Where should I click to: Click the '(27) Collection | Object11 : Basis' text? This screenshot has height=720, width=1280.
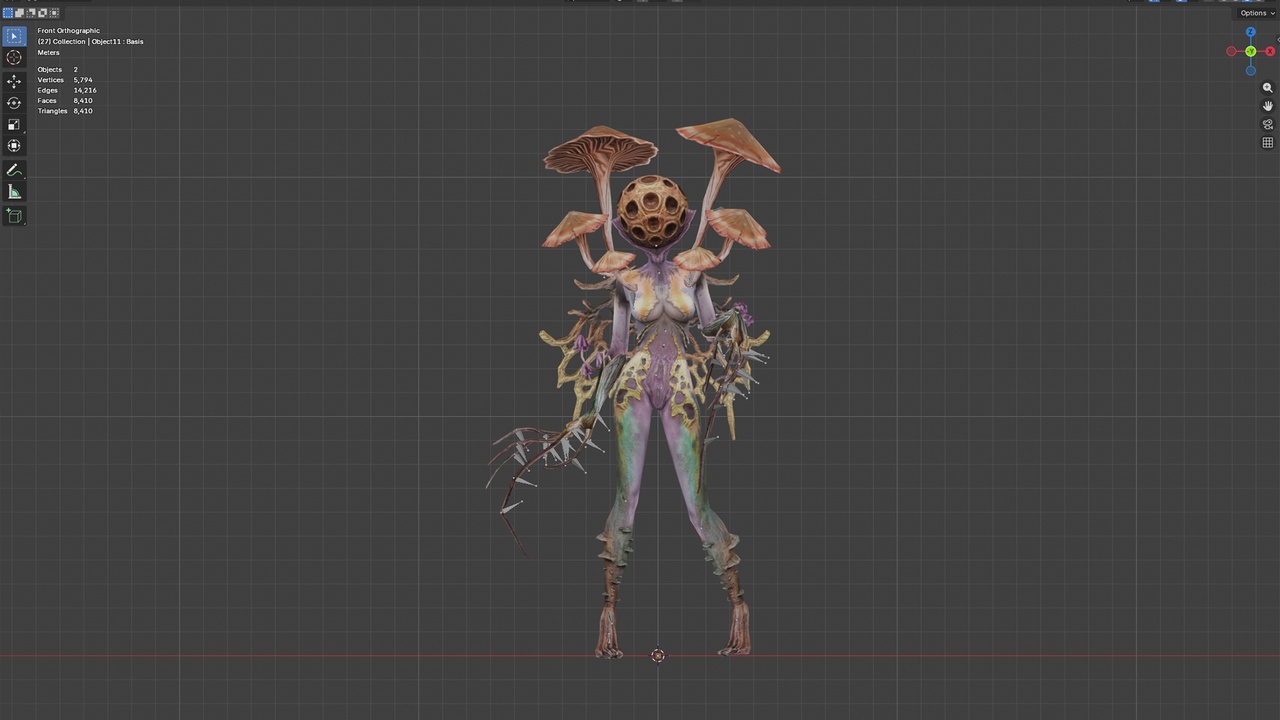pos(90,42)
